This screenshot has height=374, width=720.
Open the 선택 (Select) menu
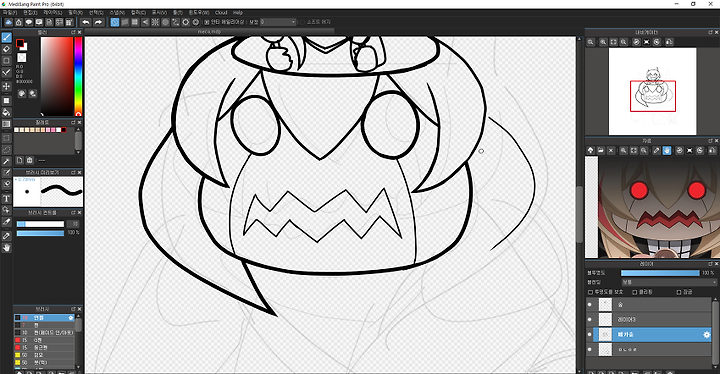pos(96,13)
